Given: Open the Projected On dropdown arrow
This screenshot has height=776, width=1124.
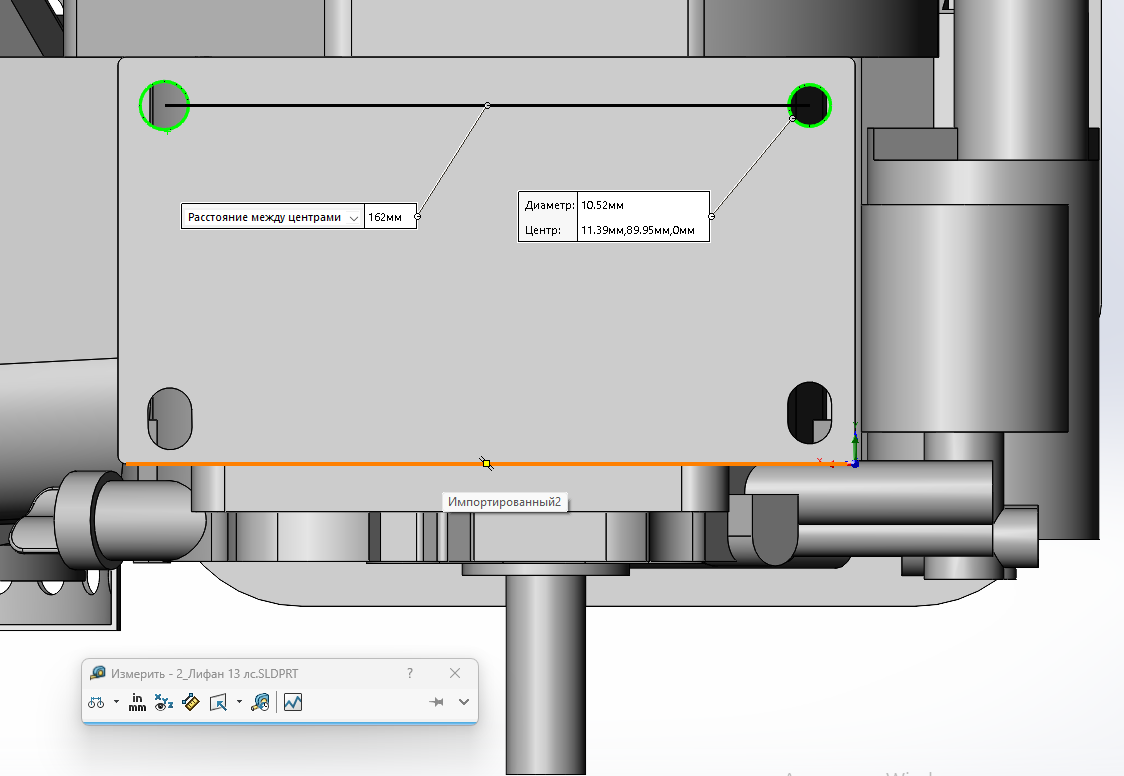Looking at the screenshot, I should click(239, 703).
